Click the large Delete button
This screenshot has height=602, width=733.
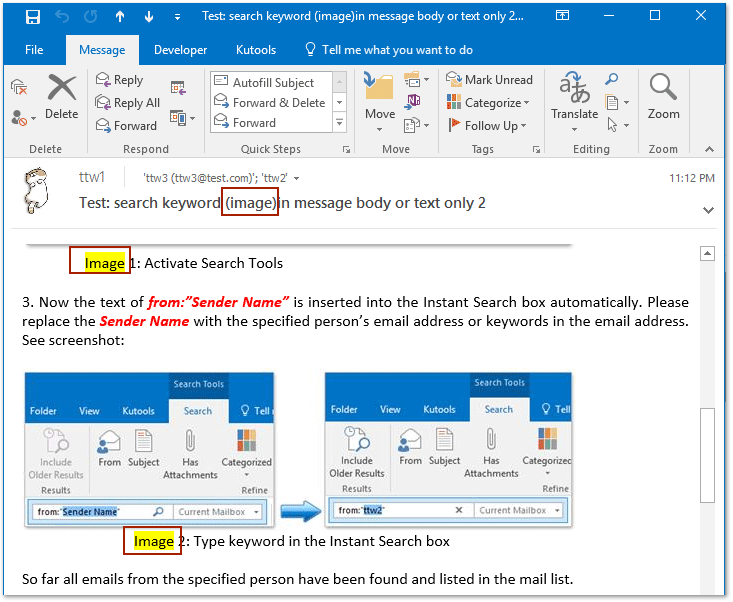[61, 97]
